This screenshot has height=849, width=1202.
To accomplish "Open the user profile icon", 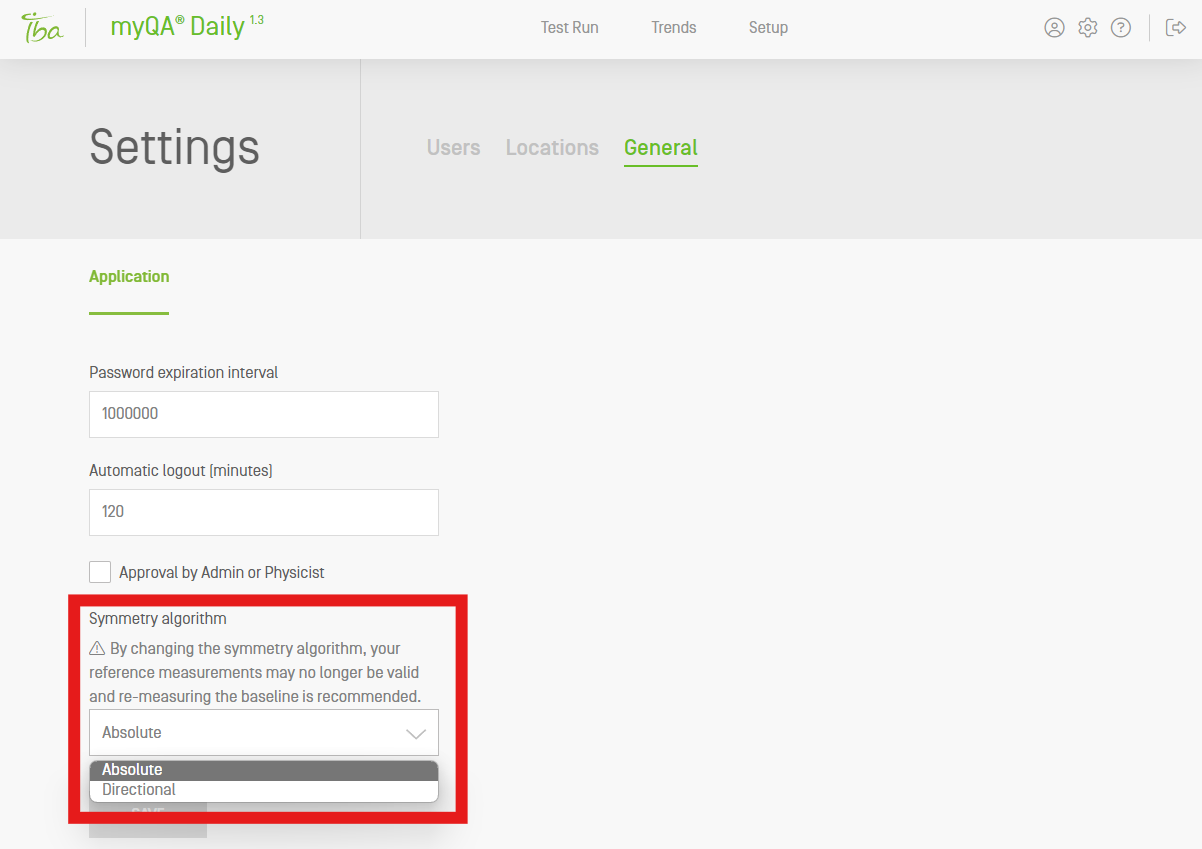I will coord(1054,28).
